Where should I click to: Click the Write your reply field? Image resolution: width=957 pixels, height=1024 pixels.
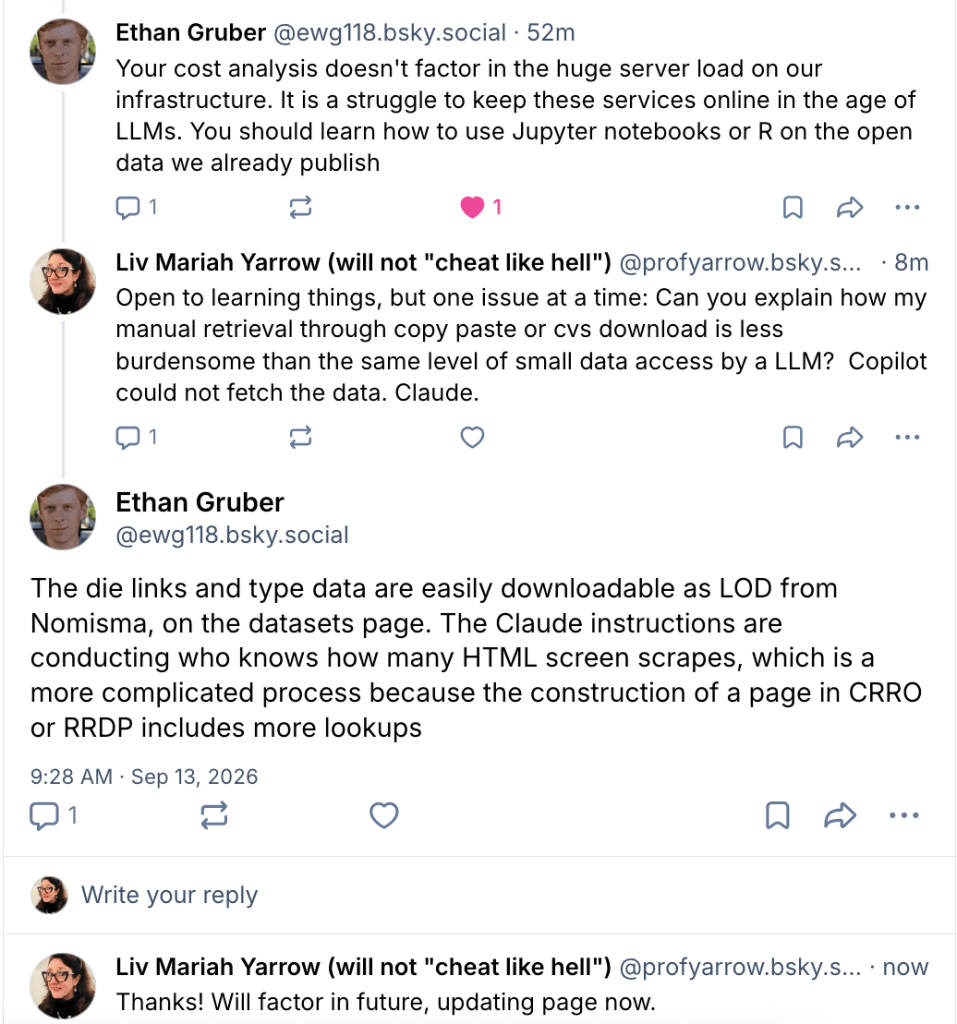pyautogui.click(x=479, y=895)
